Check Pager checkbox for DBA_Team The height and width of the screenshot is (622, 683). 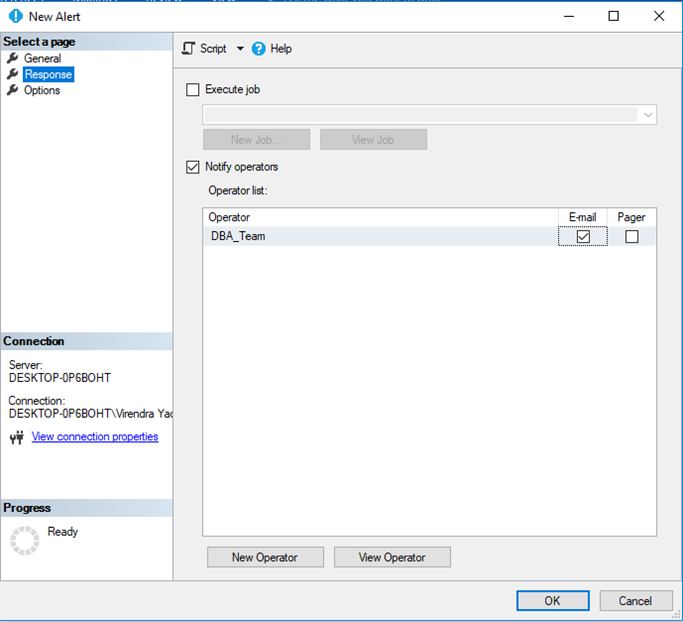[631, 237]
